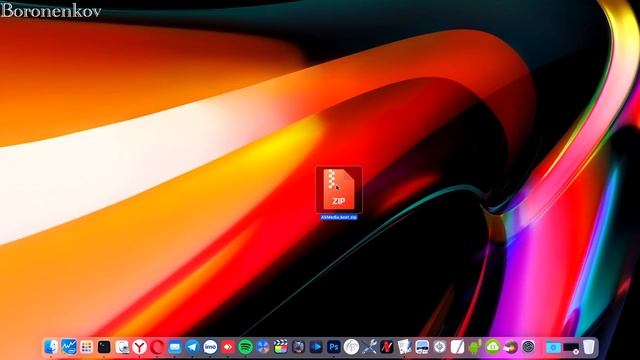This screenshot has height=360, width=640.
Task: Select the ZIP archive file on the desktop
Action: click(x=339, y=189)
